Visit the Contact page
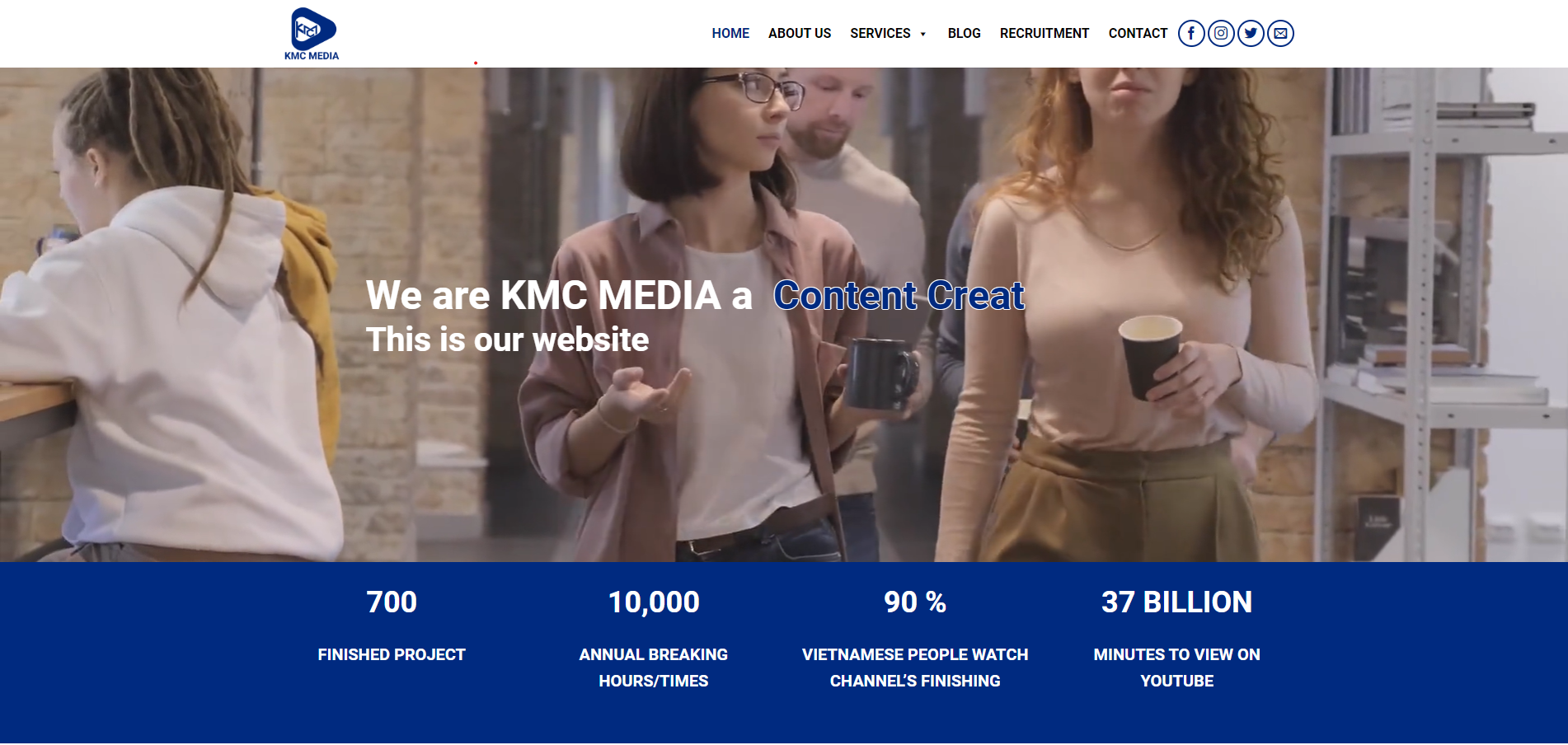1568x745 pixels. (1137, 34)
